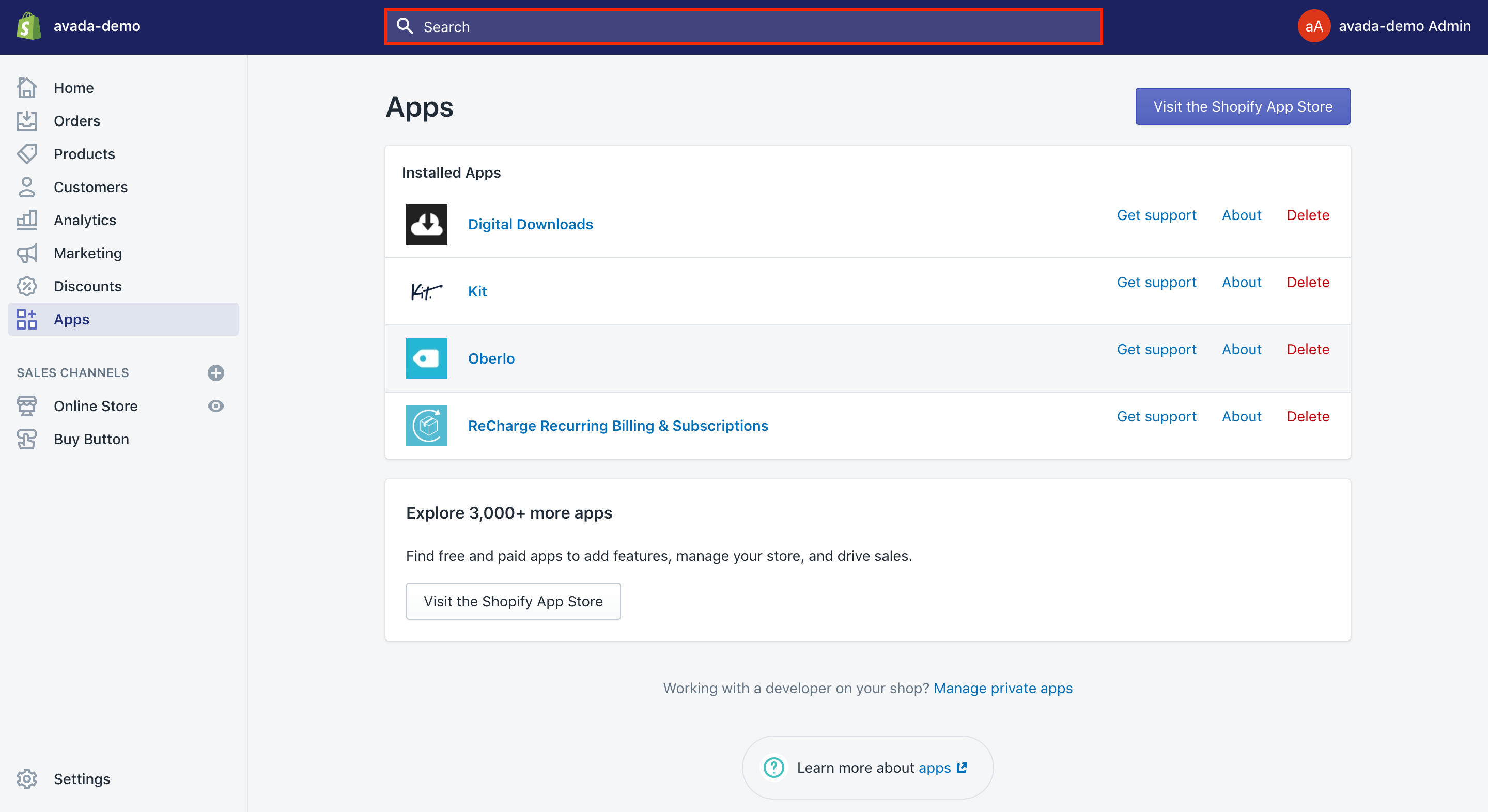The image size is (1488, 812).
Task: Click the aA user avatar
Action: (1314, 26)
